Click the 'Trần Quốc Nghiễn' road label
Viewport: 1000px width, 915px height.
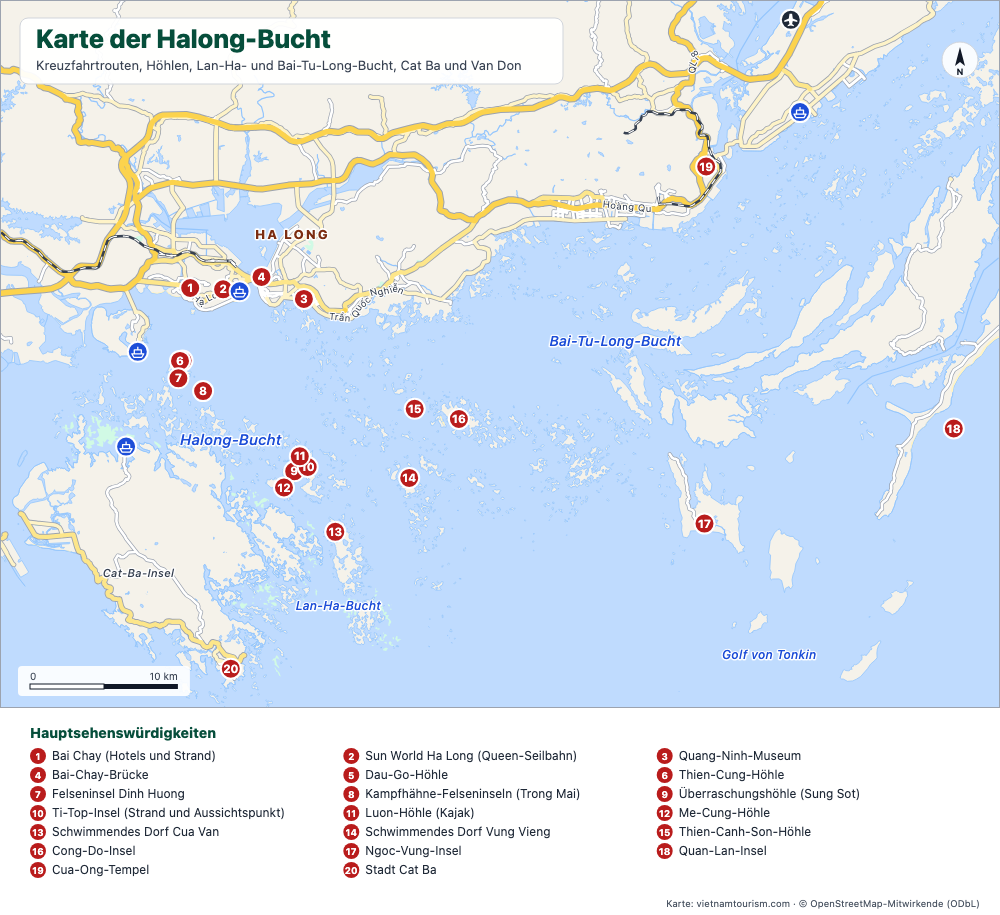tap(367, 304)
